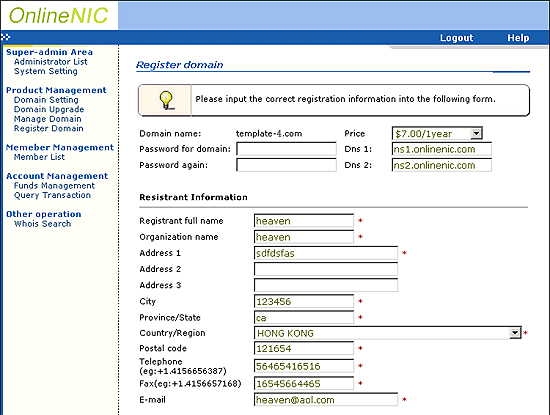Click the City field
Viewport: 550px width, 415px height.
[304, 301]
